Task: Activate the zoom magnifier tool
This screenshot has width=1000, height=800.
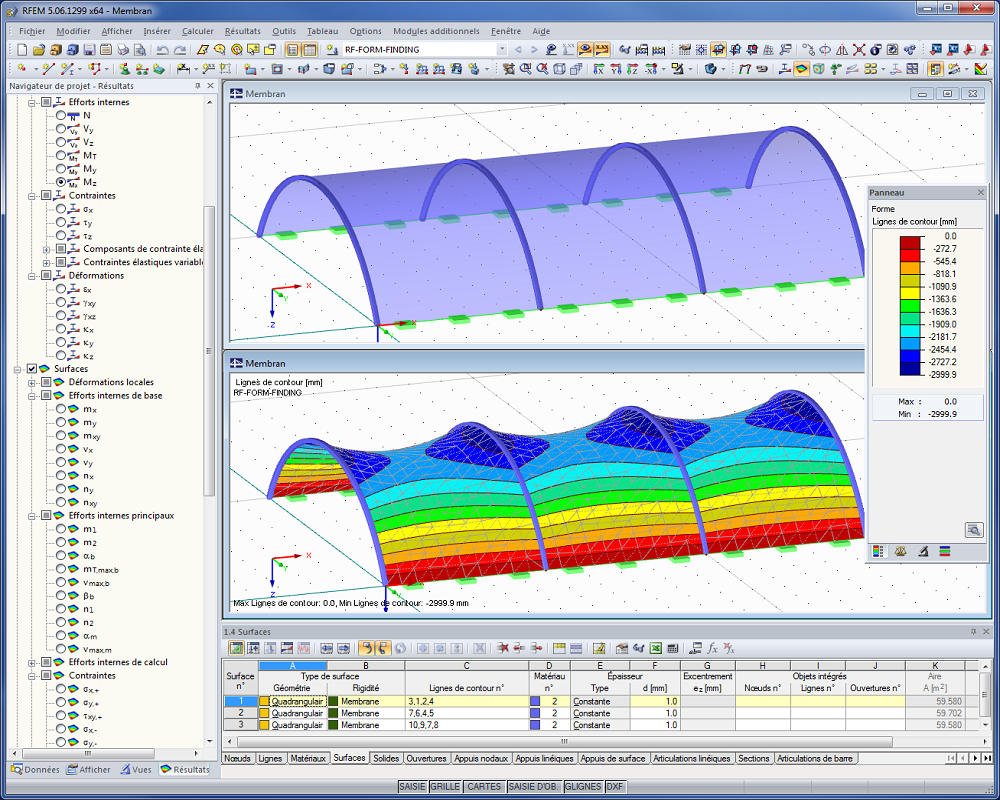Action: pyautogui.click(x=528, y=67)
